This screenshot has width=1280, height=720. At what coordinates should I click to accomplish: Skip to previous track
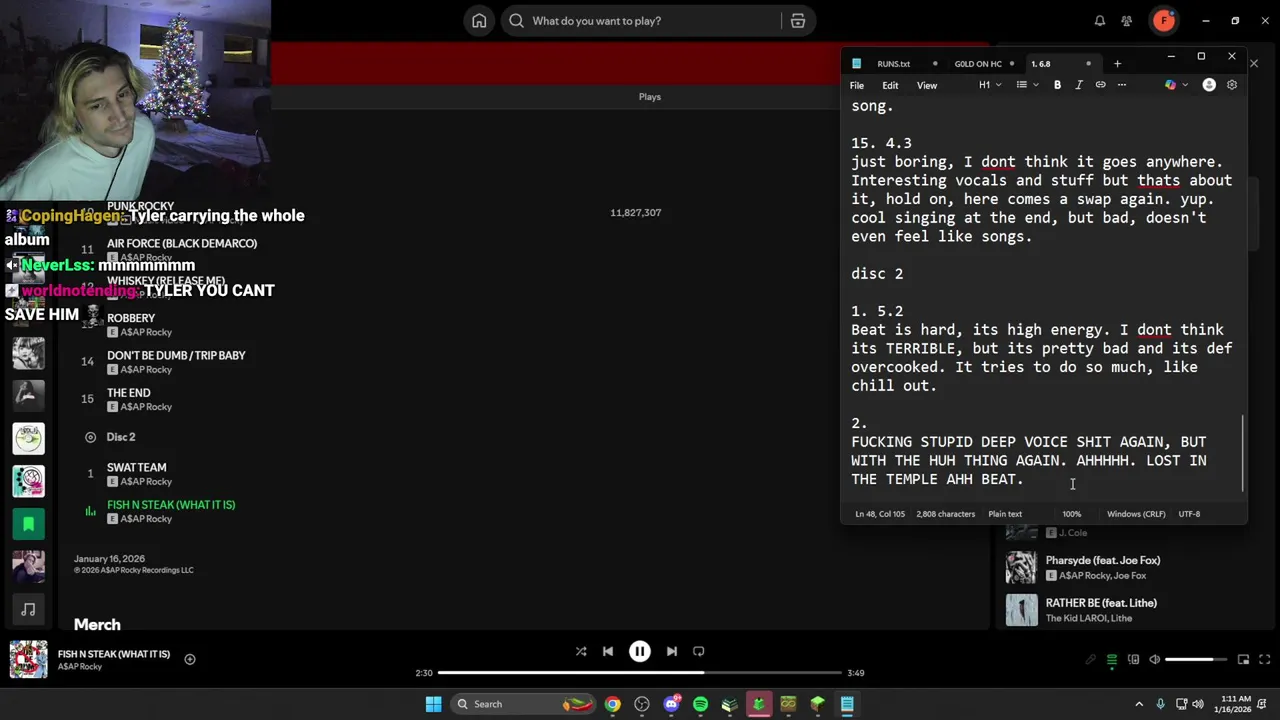pyautogui.click(x=608, y=651)
